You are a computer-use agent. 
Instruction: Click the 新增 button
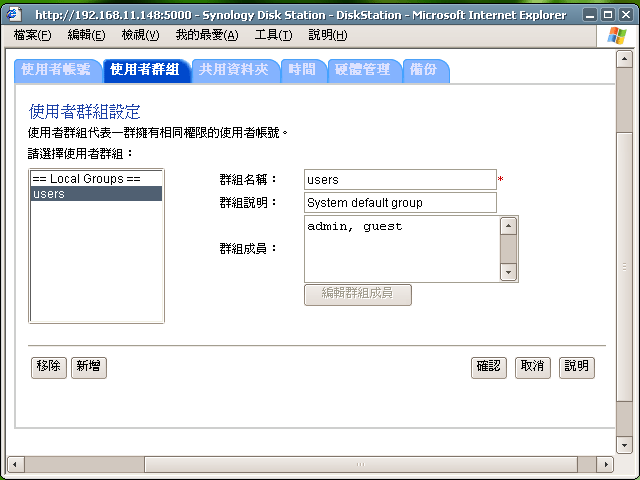(x=89, y=367)
